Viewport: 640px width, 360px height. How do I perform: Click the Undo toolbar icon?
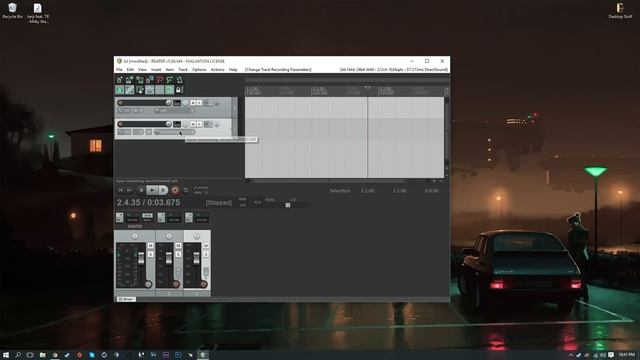pos(160,80)
